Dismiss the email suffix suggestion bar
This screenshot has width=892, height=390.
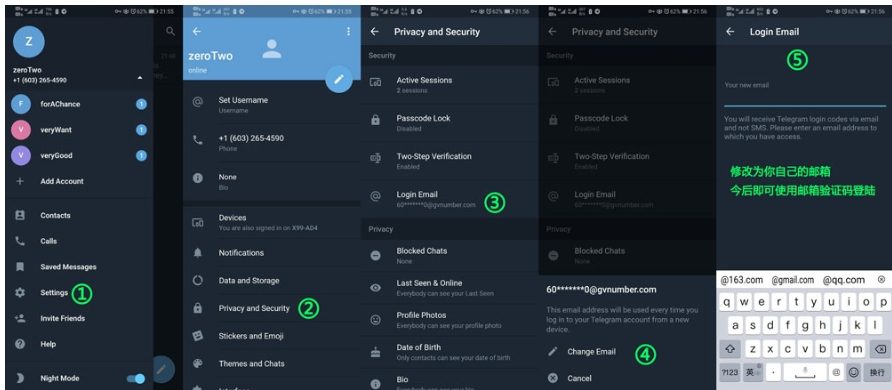click(881, 280)
